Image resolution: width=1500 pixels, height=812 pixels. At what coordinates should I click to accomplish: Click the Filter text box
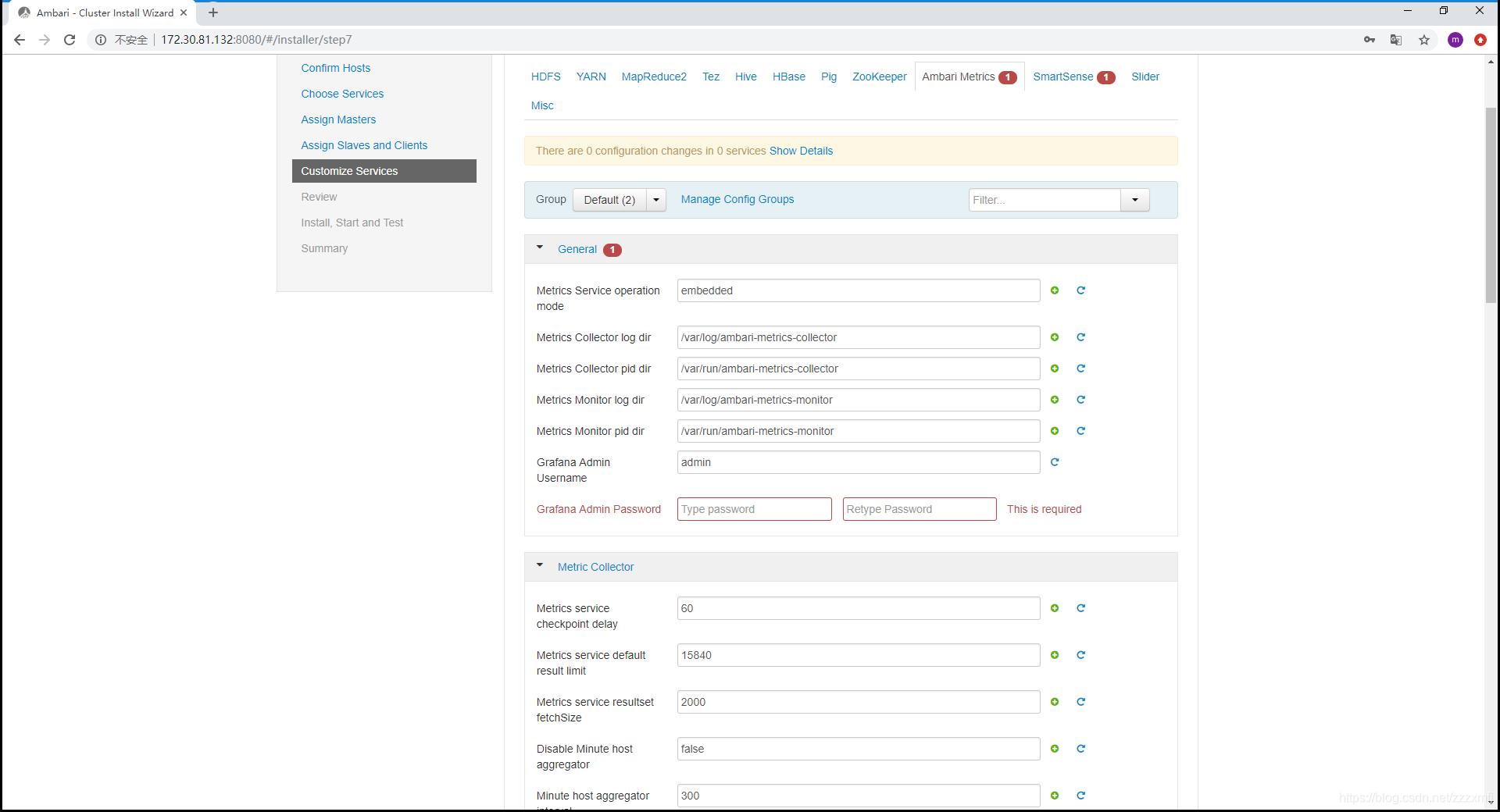[x=1045, y=200]
